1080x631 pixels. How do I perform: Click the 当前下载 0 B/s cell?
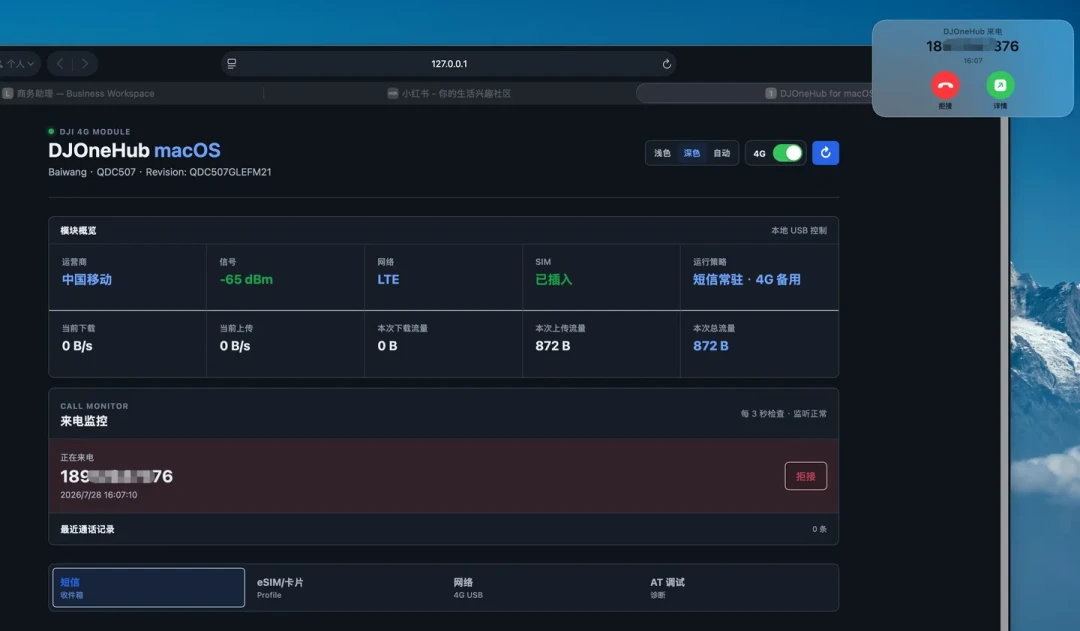pos(127,344)
